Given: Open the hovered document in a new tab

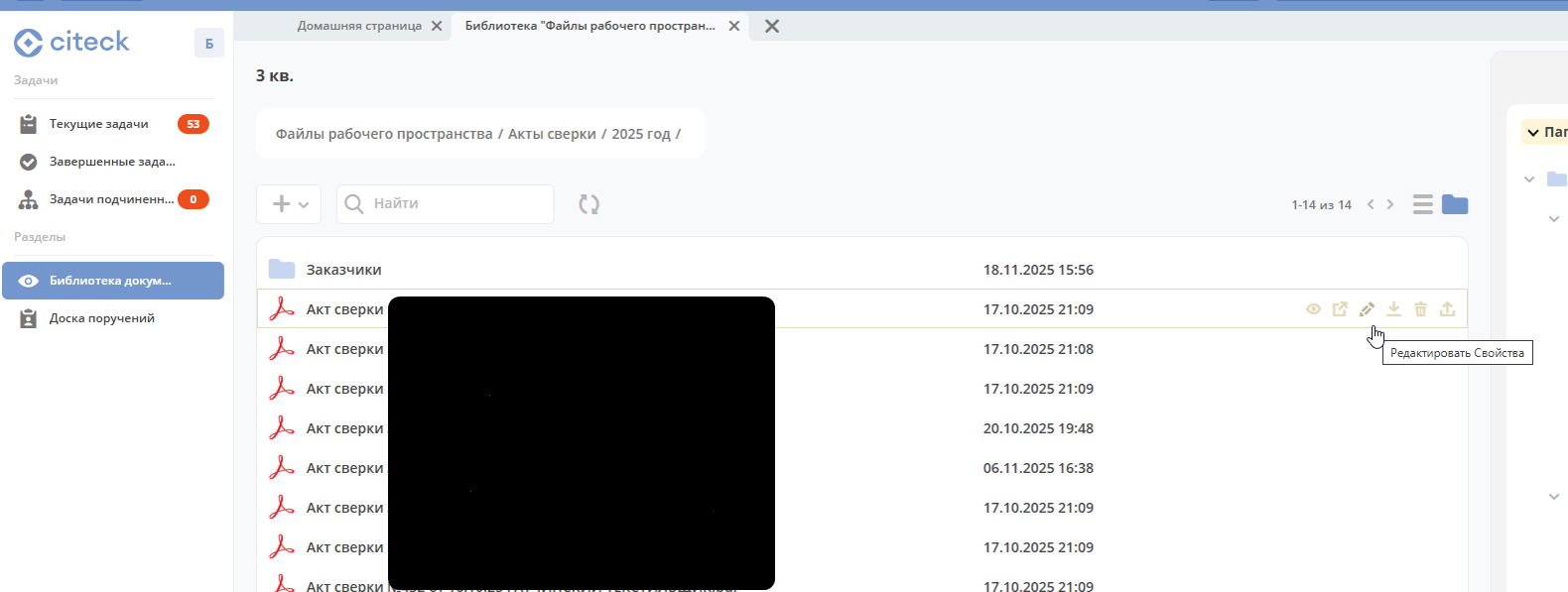Looking at the screenshot, I should point(1340,309).
